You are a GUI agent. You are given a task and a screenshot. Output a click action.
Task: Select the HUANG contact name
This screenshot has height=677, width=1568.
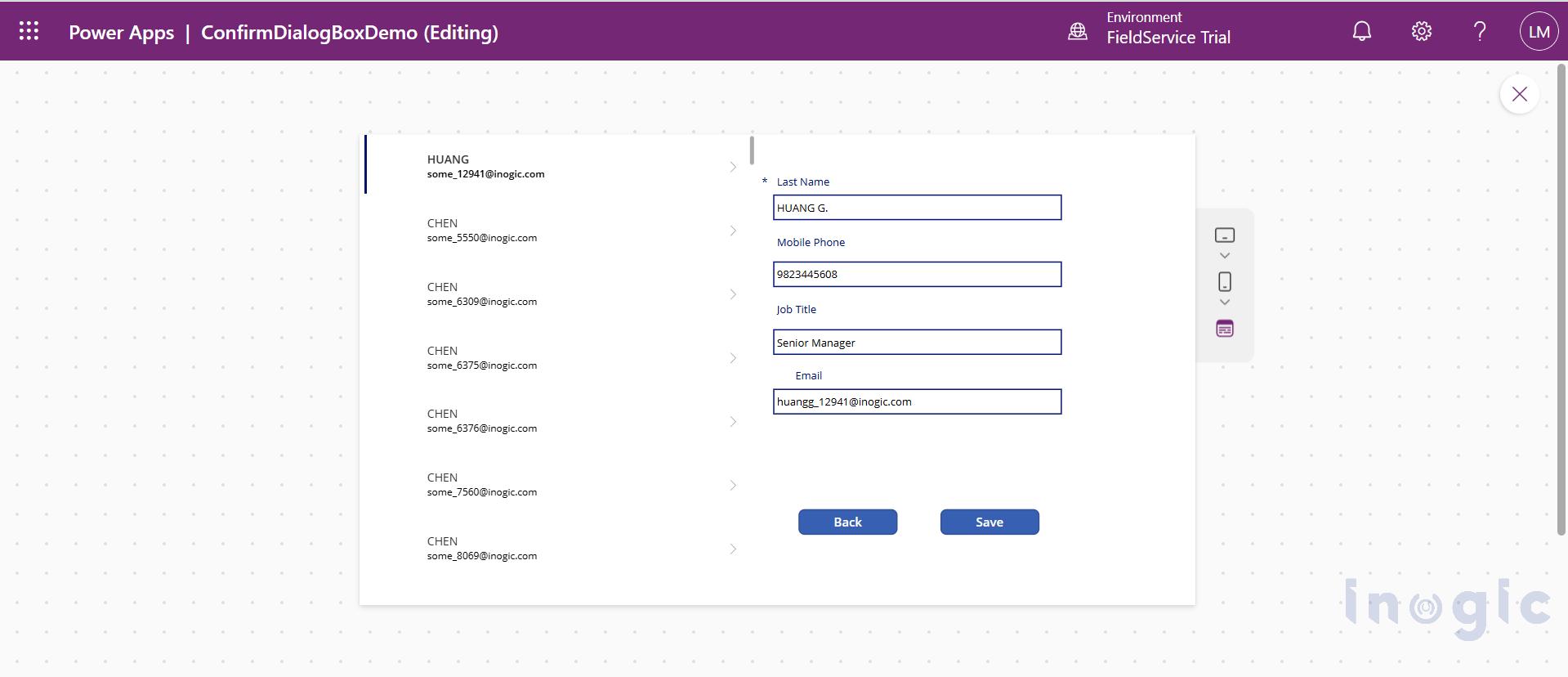pos(448,159)
